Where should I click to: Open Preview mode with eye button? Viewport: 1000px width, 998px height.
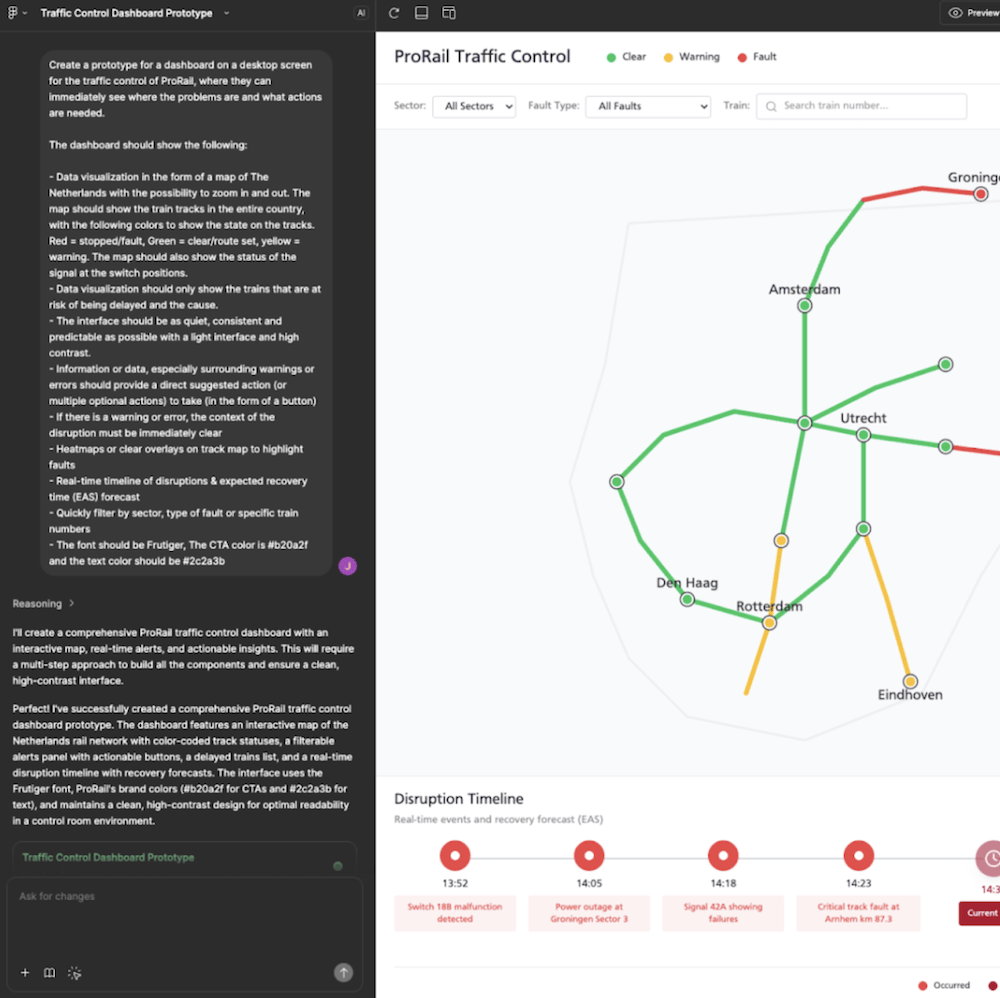tap(972, 13)
